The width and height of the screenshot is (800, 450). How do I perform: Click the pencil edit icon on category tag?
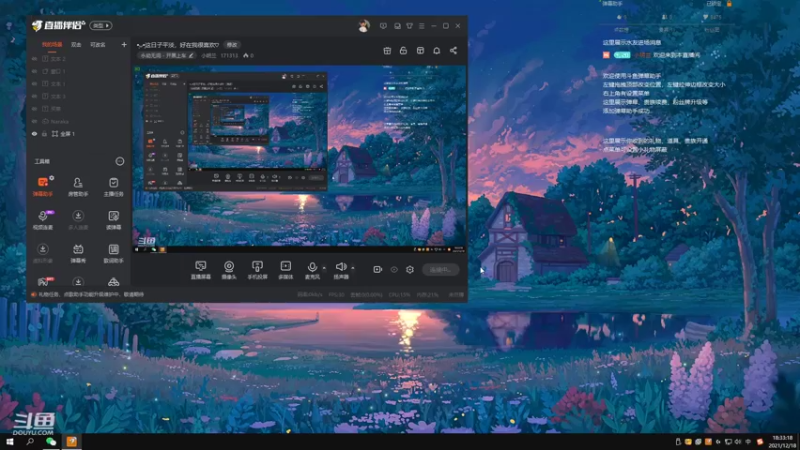(191, 55)
